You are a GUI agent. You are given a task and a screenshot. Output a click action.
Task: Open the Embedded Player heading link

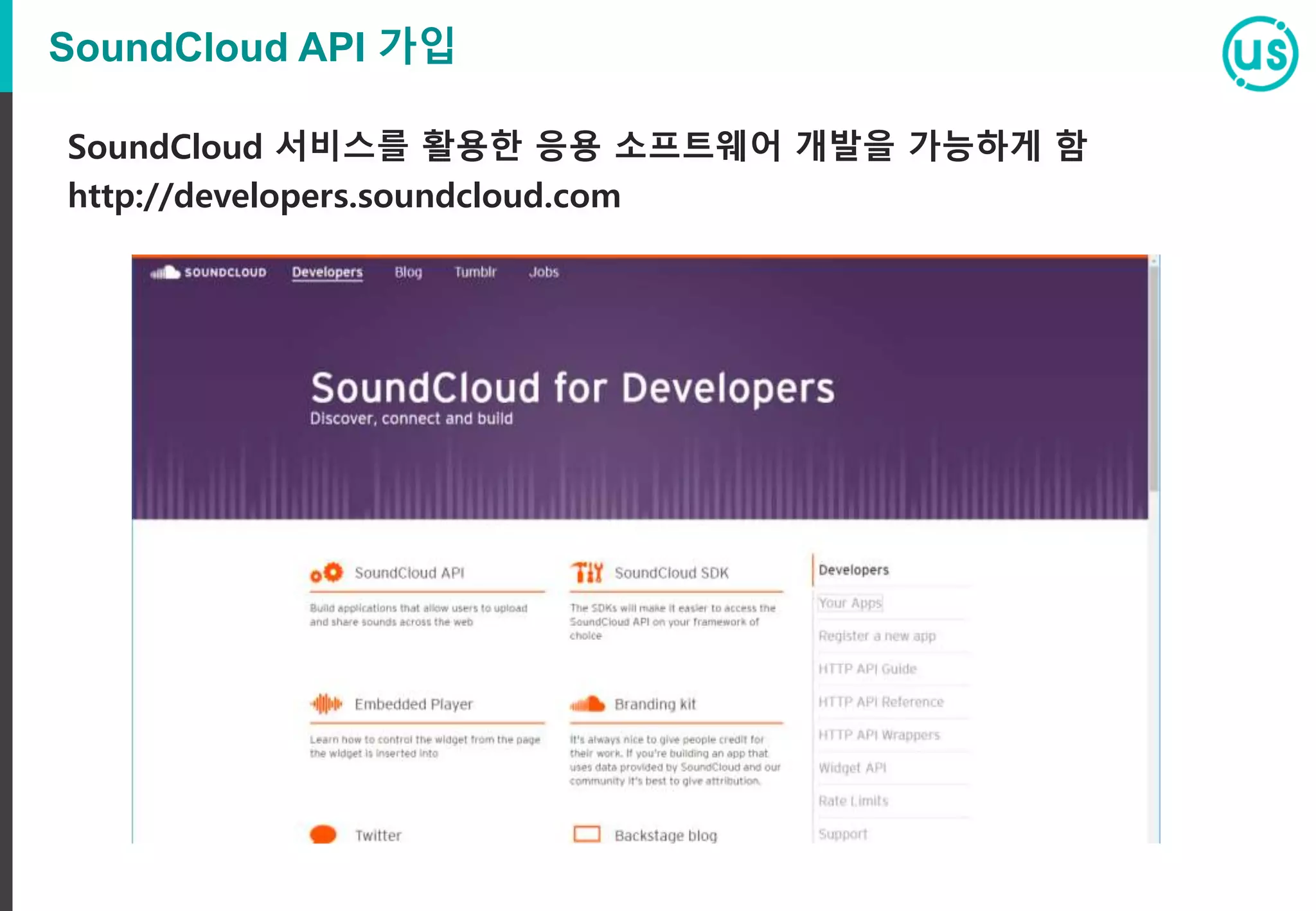click(413, 704)
